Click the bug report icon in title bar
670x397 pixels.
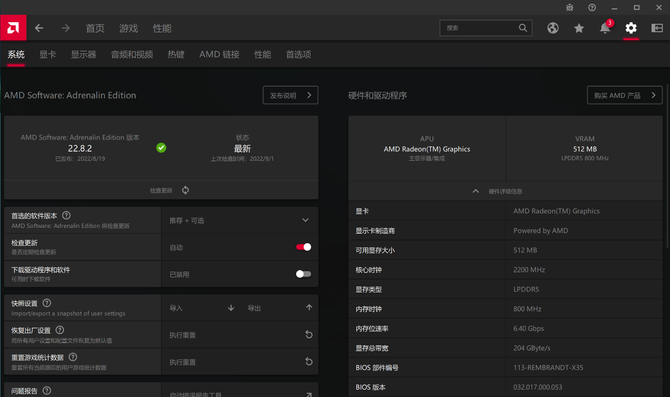(x=570, y=7)
